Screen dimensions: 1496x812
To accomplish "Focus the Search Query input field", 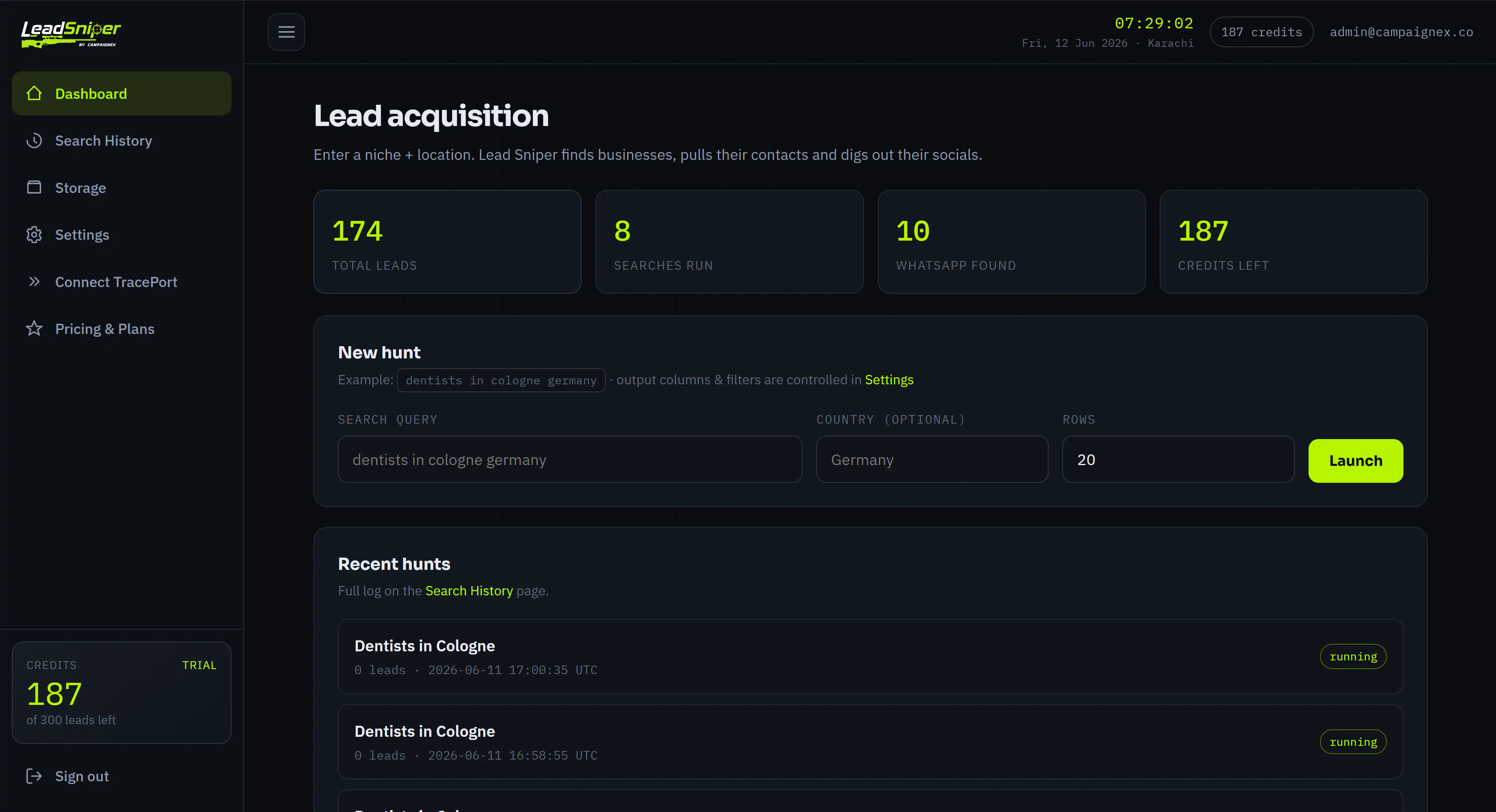I will 570,460.
